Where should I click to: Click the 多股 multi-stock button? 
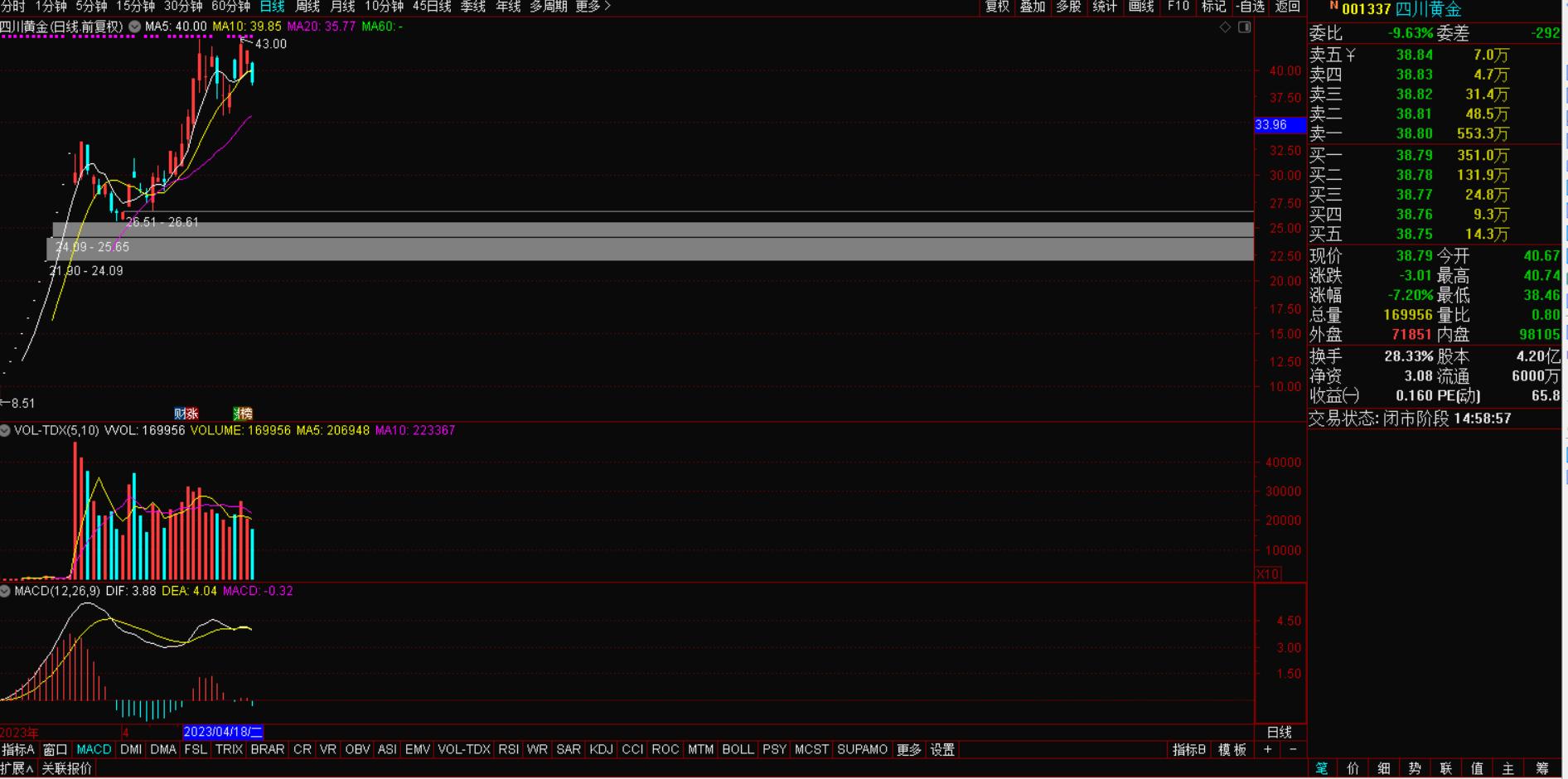tap(1068, 7)
